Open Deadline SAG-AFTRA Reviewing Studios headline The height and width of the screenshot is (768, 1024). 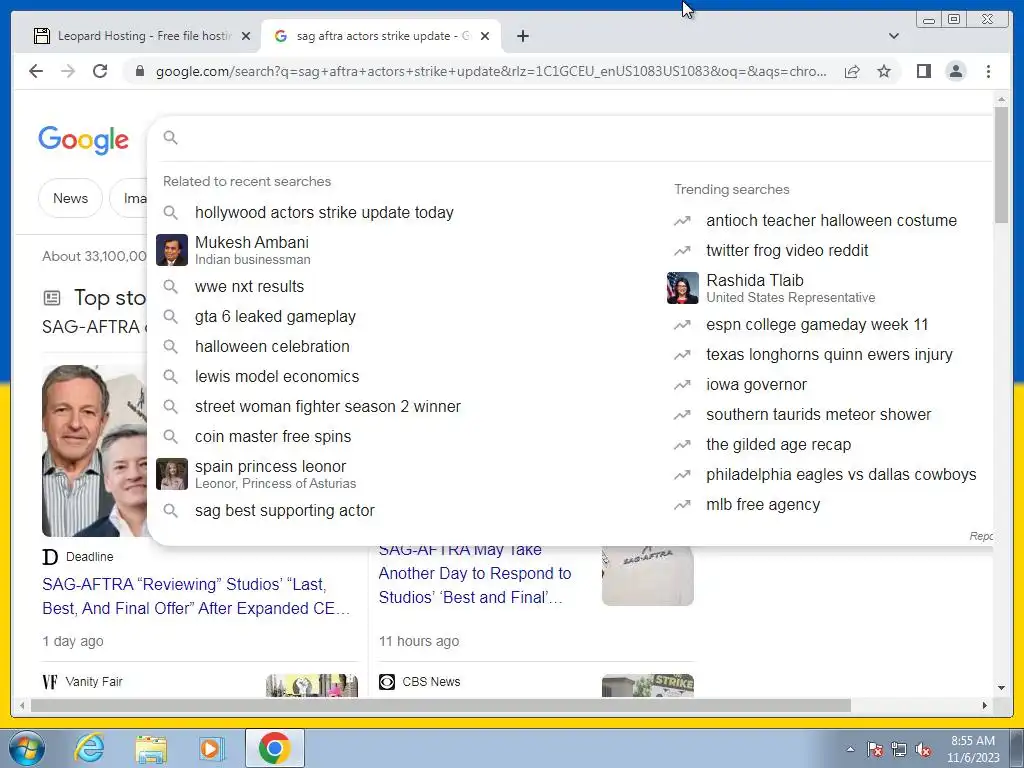click(196, 596)
